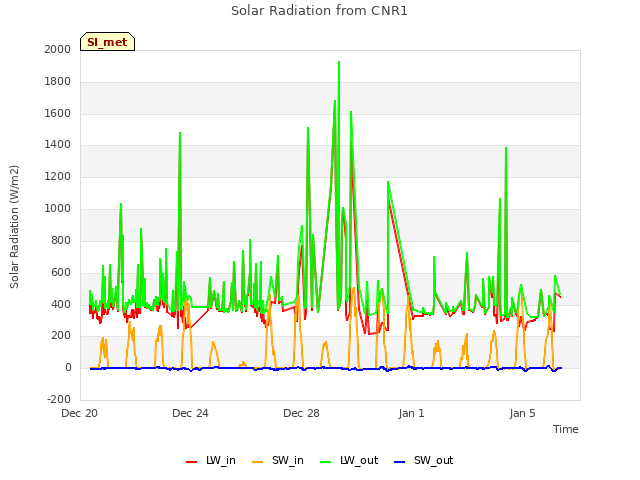Click the LW_out spike near Dec 24
The image size is (640, 480).
180,133
